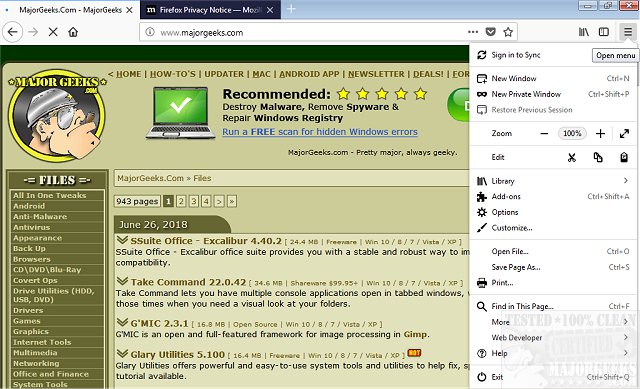Click the MajorGeeks logo image
This screenshot has height=389, width=640.
(x=57, y=115)
